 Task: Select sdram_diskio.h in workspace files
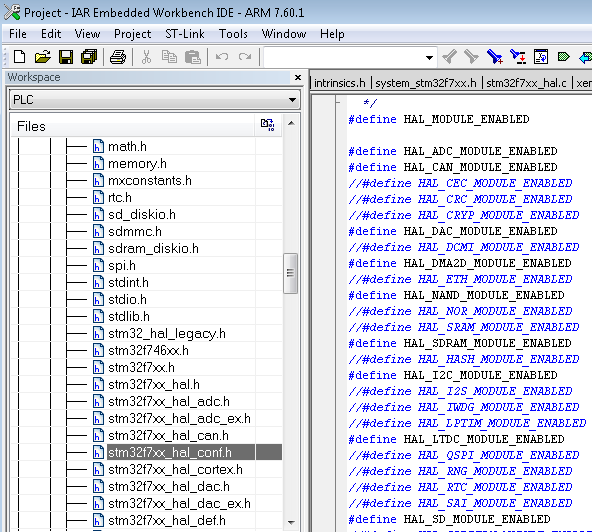point(153,248)
